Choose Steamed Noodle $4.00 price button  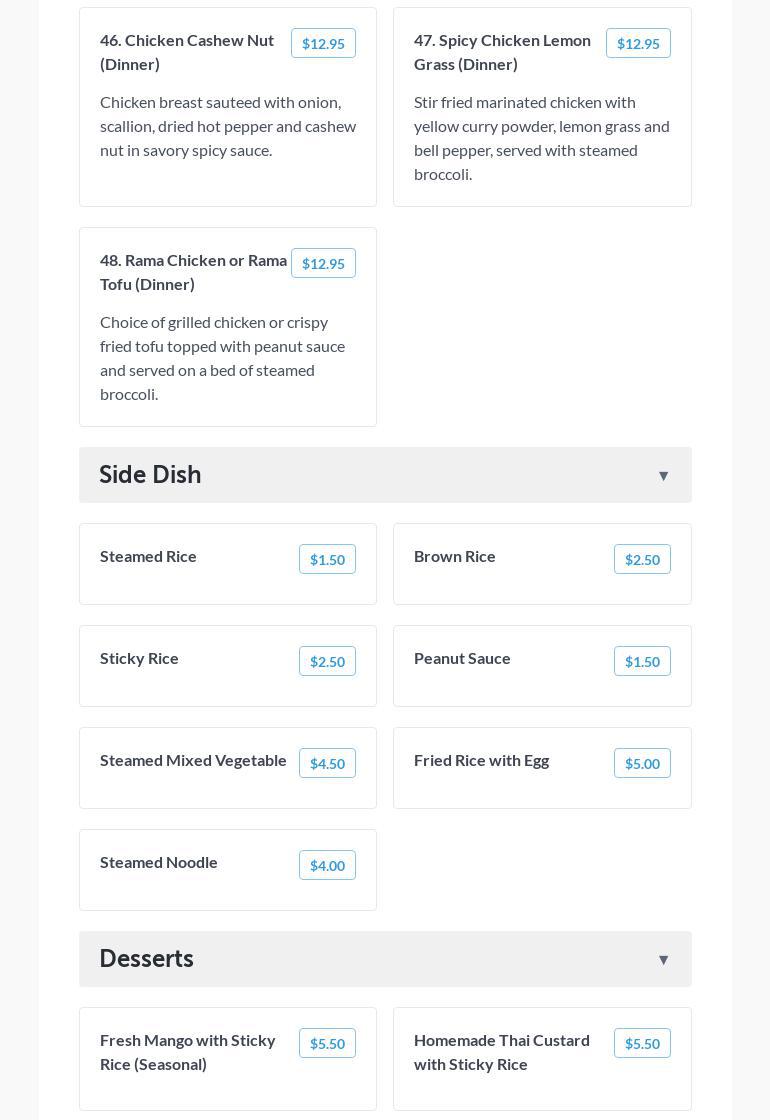coord(327,866)
